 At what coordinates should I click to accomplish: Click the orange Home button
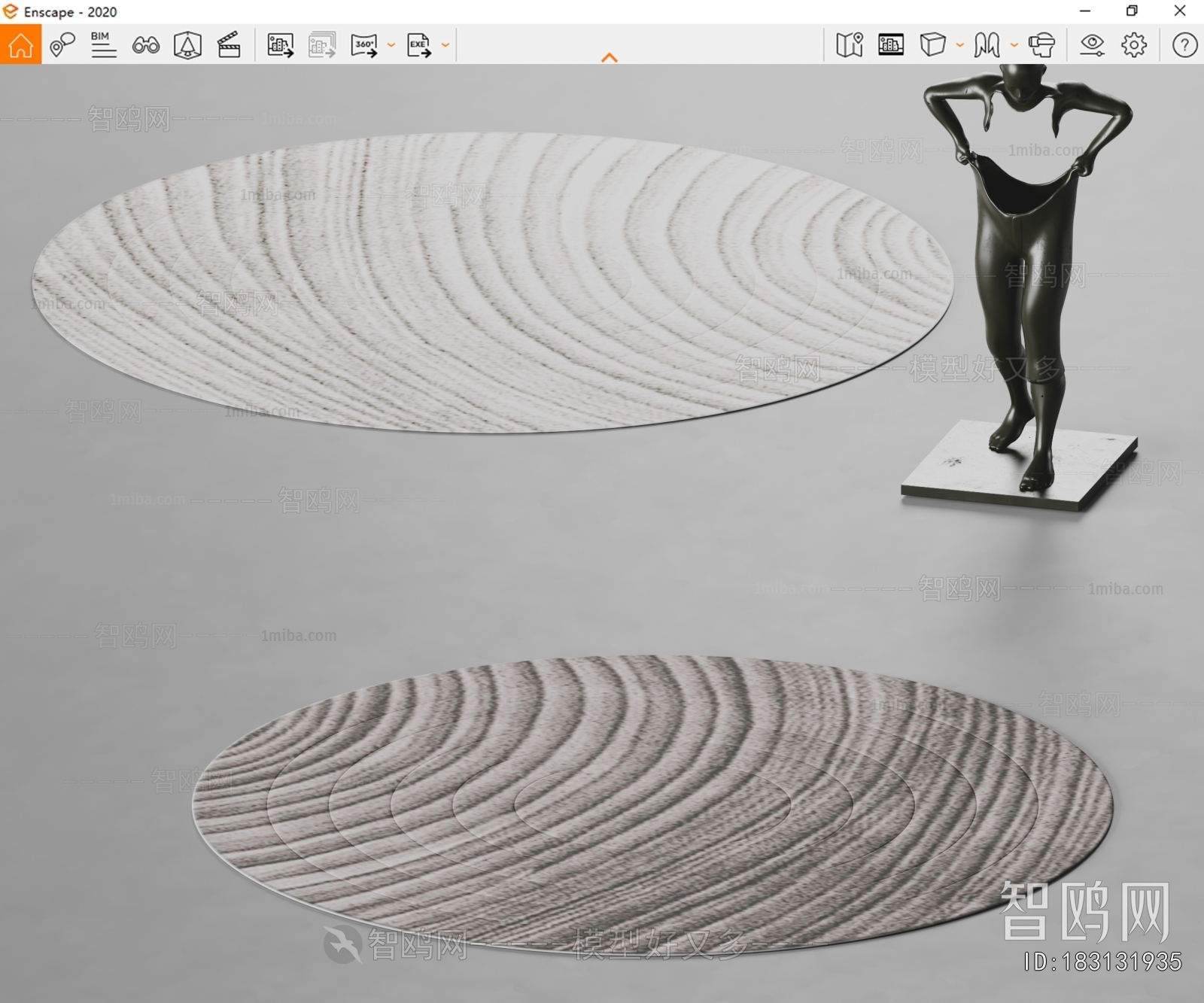pos(20,44)
